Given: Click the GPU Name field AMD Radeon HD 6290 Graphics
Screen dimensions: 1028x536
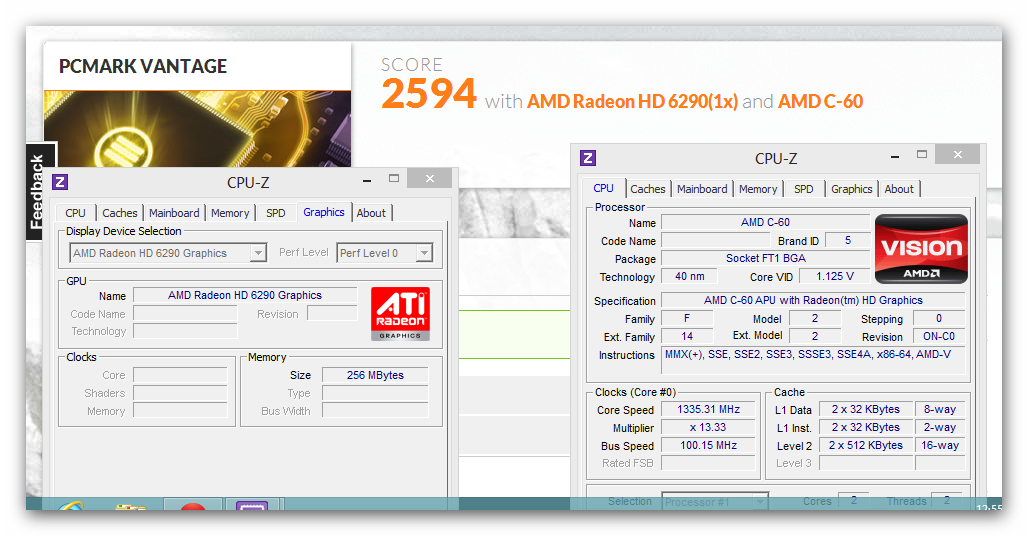Looking at the screenshot, I should [245, 296].
